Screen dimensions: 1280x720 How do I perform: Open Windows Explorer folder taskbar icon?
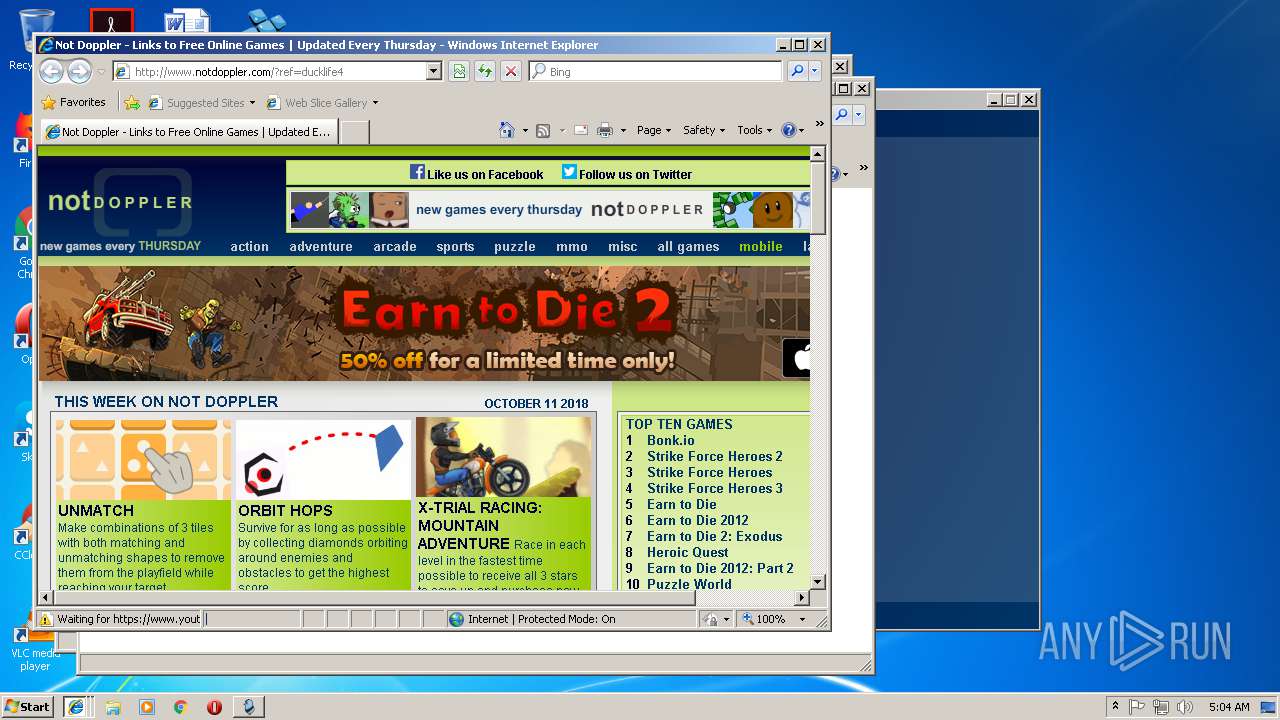click(113, 706)
